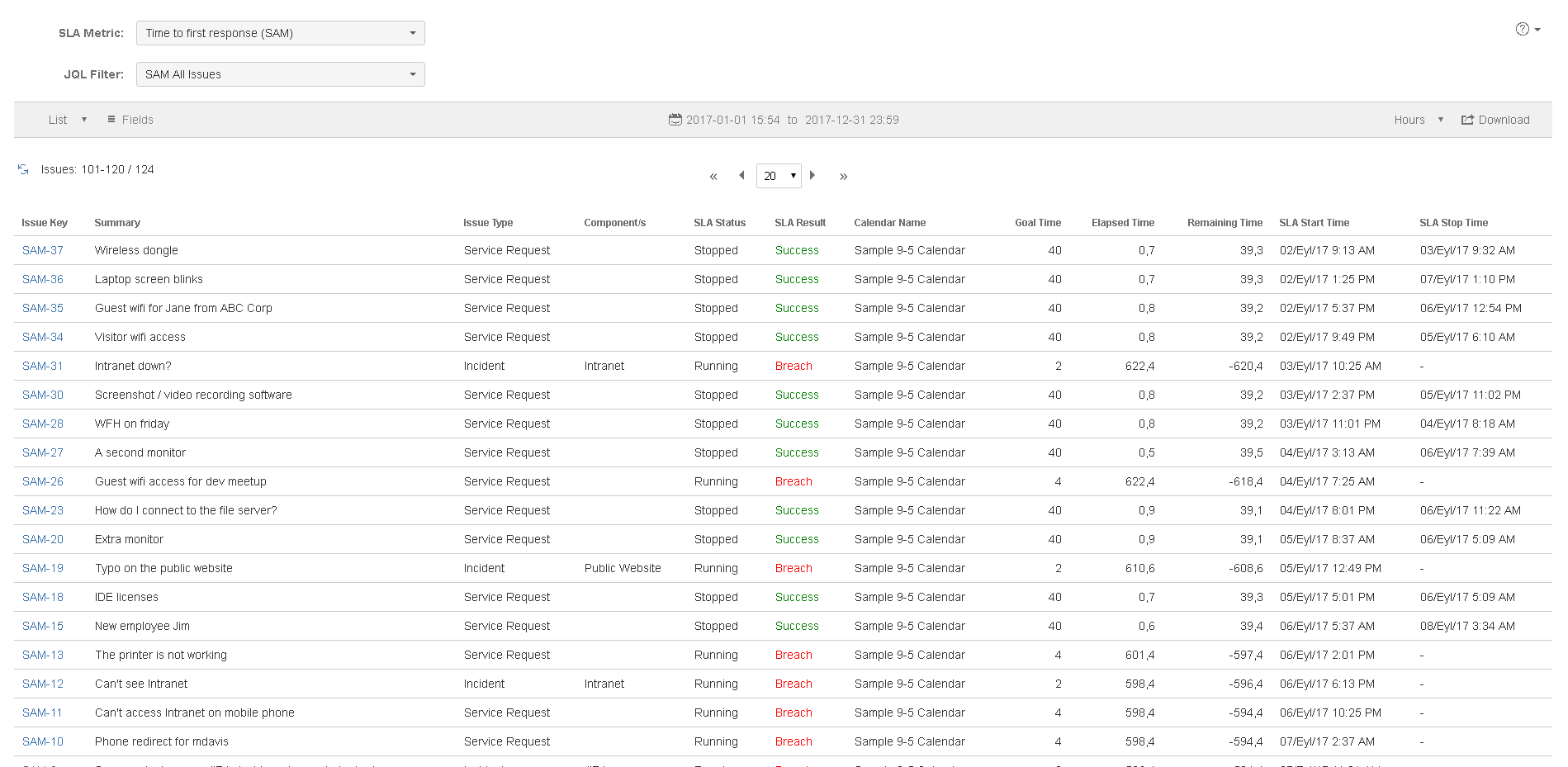Open issue SAM-31 Intranet down
1568x767 pixels.
pos(43,366)
